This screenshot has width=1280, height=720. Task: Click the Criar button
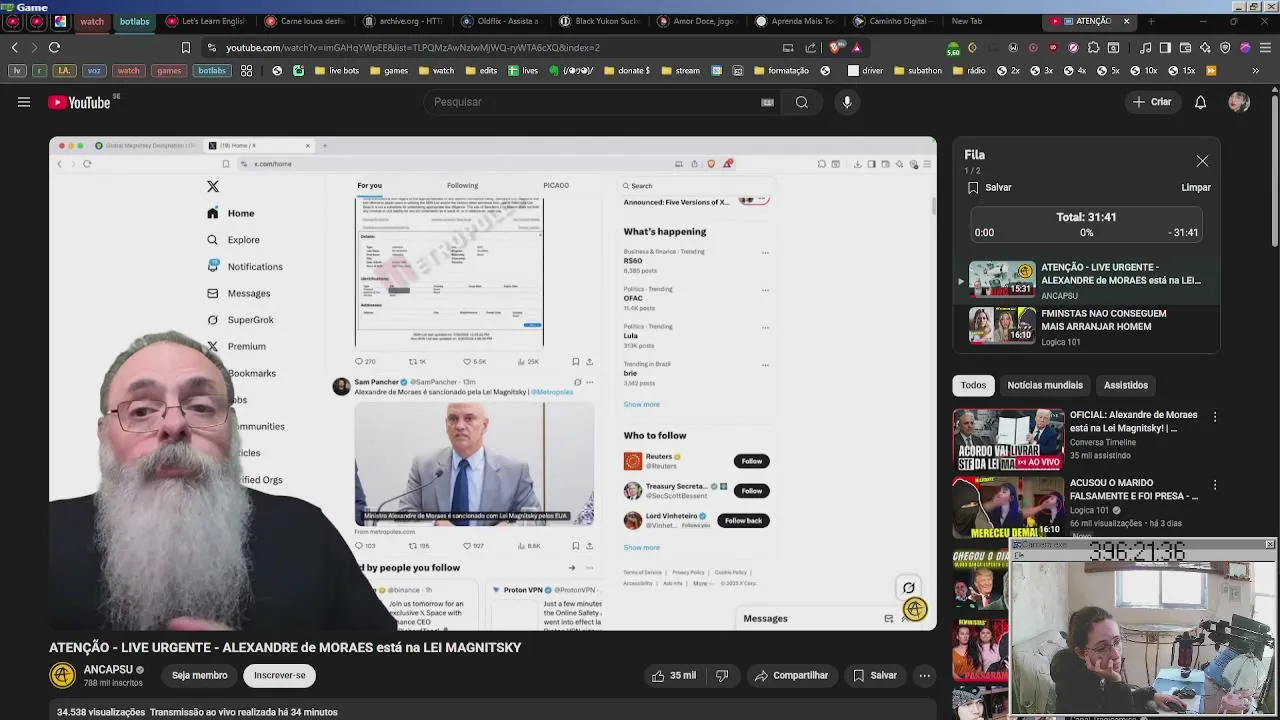pyautogui.click(x=1151, y=102)
